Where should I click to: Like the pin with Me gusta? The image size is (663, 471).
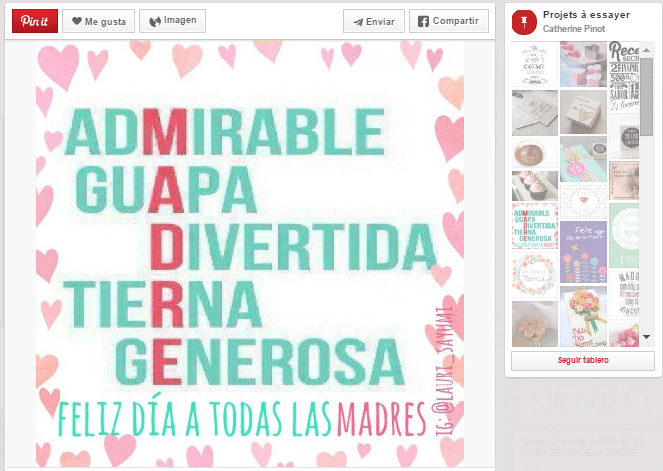coord(98,21)
